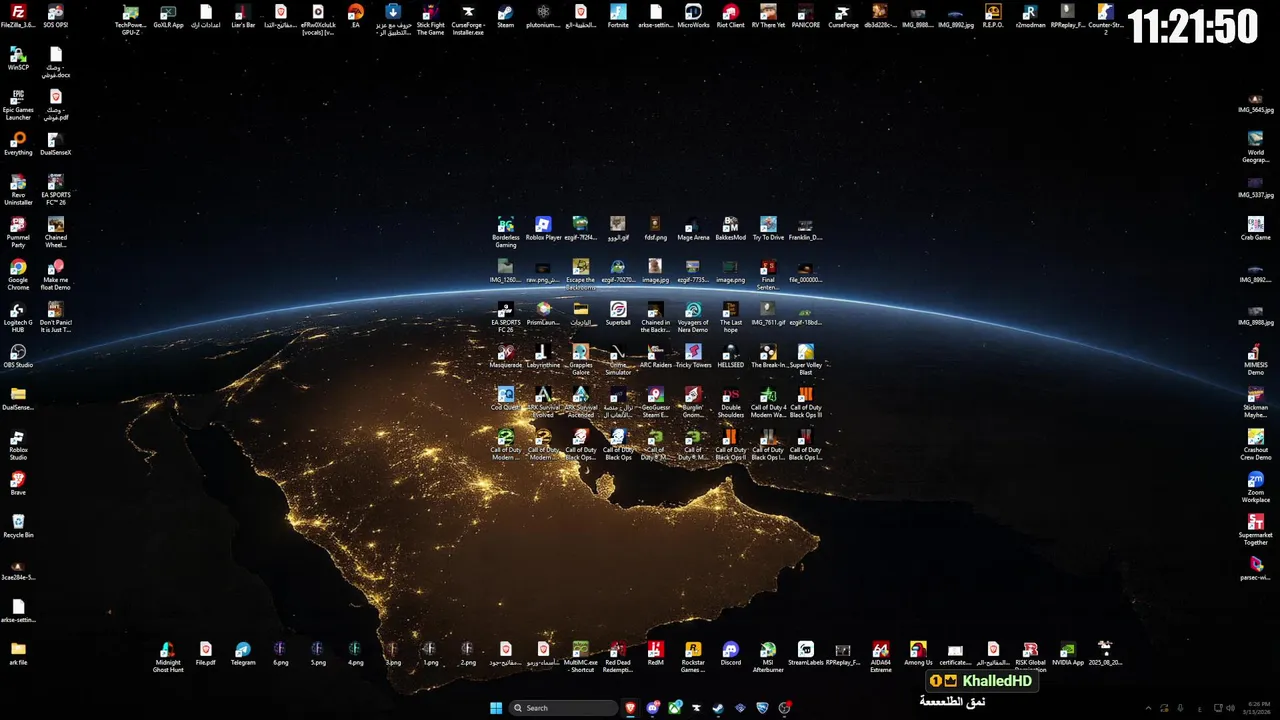Open the CurseForge app shortcut
Screen dimensions: 1280x720
pyautogui.click(x=843, y=17)
